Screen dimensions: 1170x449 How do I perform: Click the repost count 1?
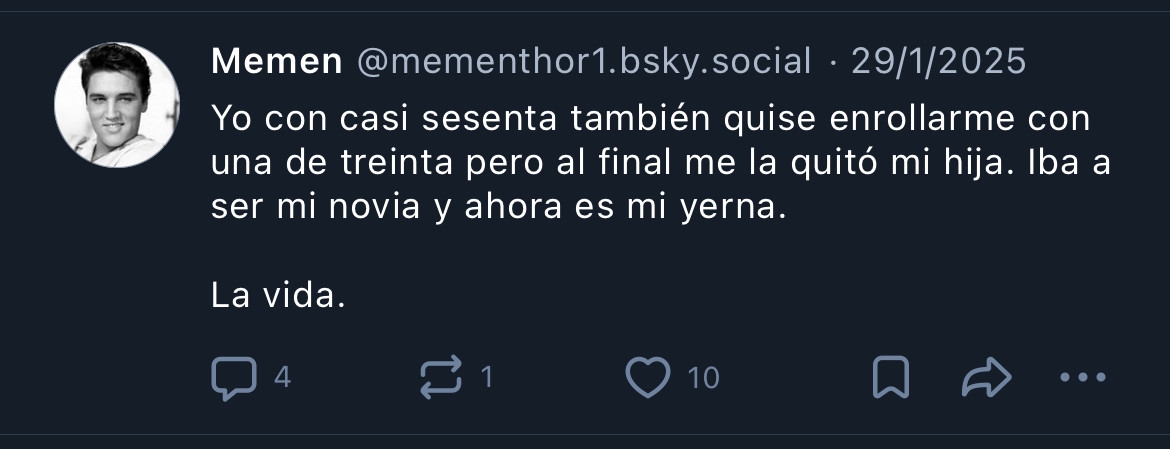pos(487,378)
